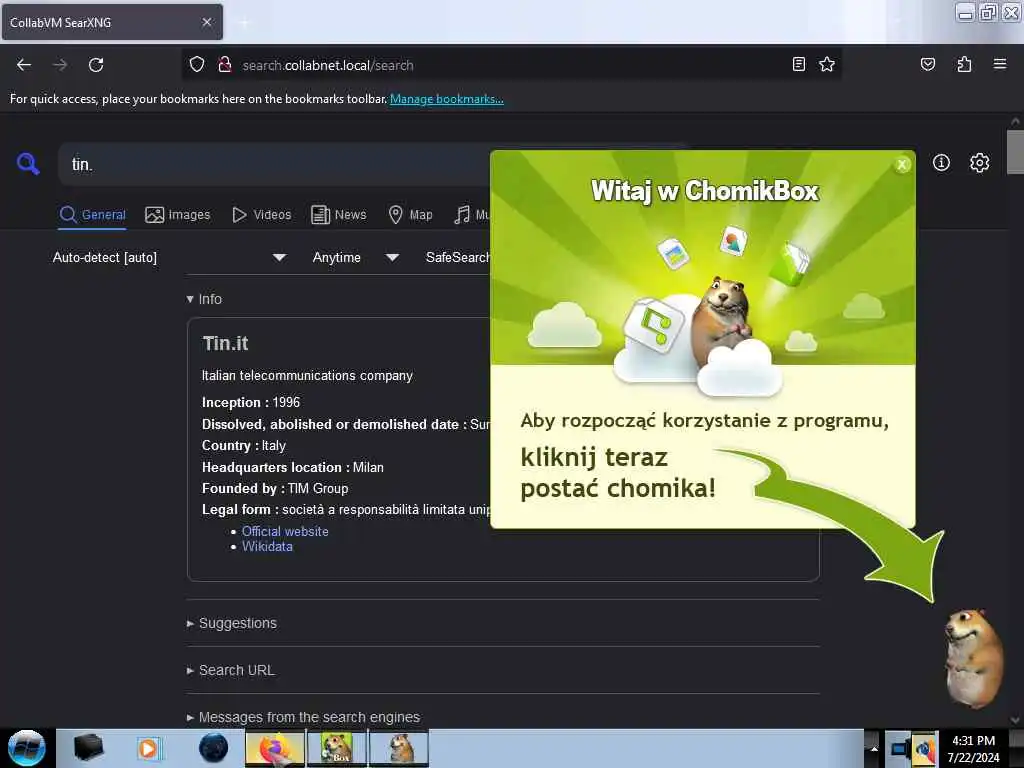This screenshot has height=768, width=1024.
Task: Select the Map search tab
Action: [x=411, y=215]
